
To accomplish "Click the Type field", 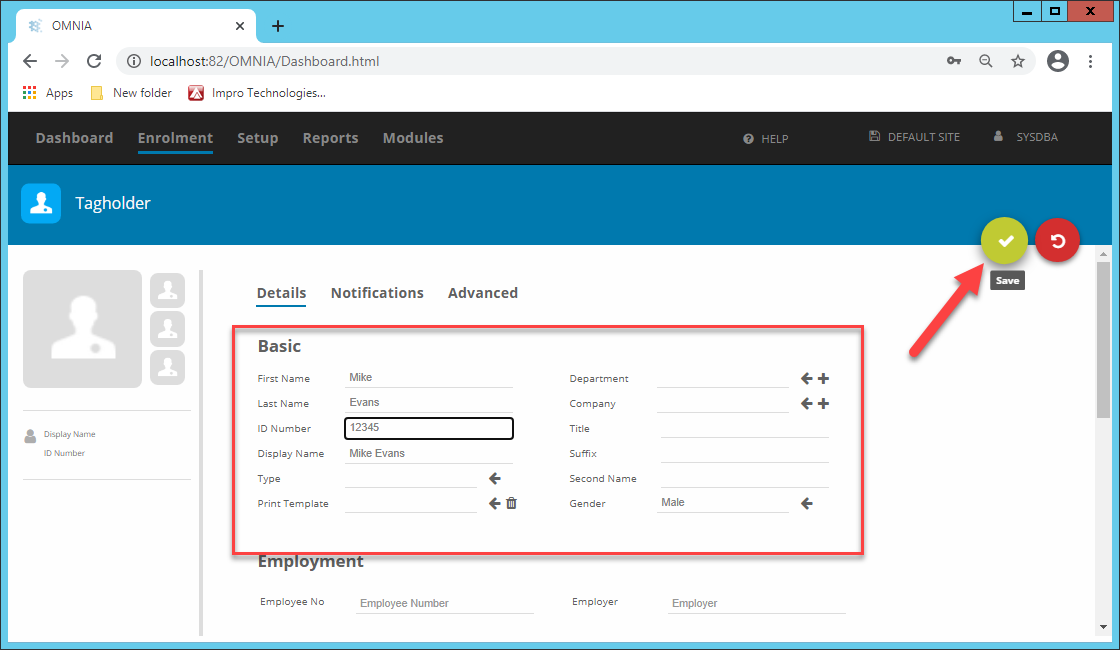I will pyautogui.click(x=411, y=479).
